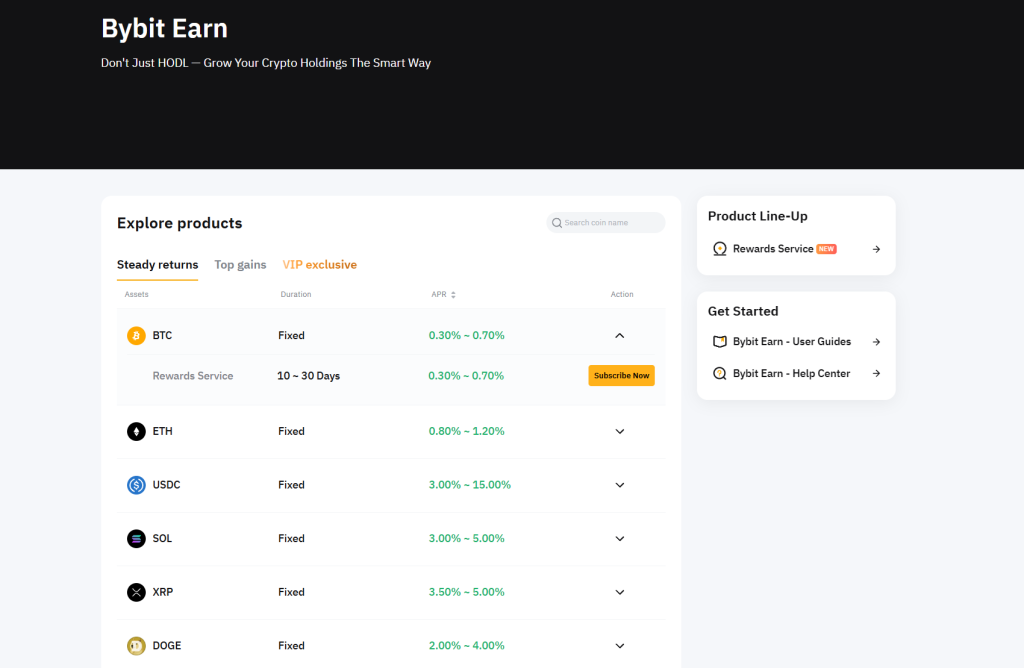
Task: Subscribe to BTC Rewards Service now
Action: pos(621,375)
